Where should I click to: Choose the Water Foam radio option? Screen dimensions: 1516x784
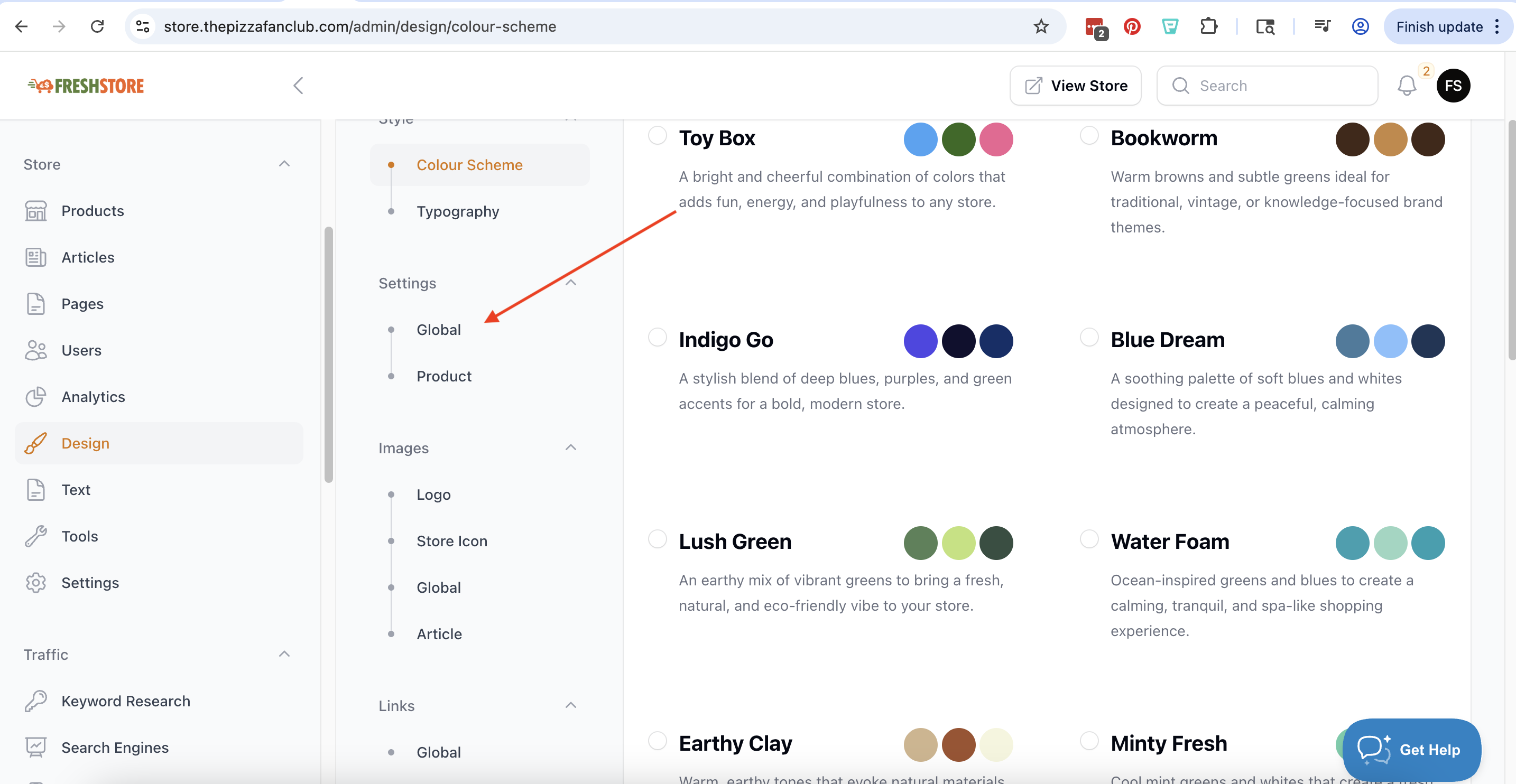[1089, 539]
